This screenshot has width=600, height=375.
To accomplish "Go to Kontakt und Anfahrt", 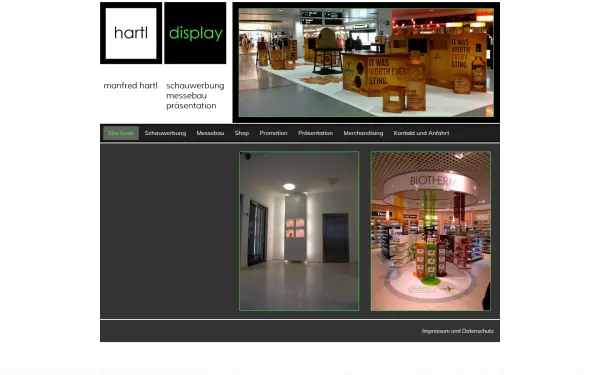I will 421,133.
